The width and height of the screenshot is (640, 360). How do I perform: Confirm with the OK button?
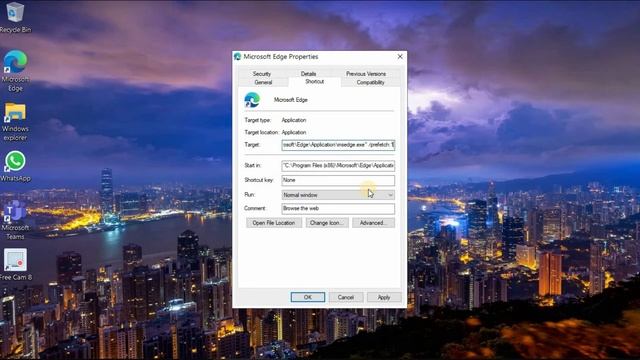pyautogui.click(x=308, y=297)
